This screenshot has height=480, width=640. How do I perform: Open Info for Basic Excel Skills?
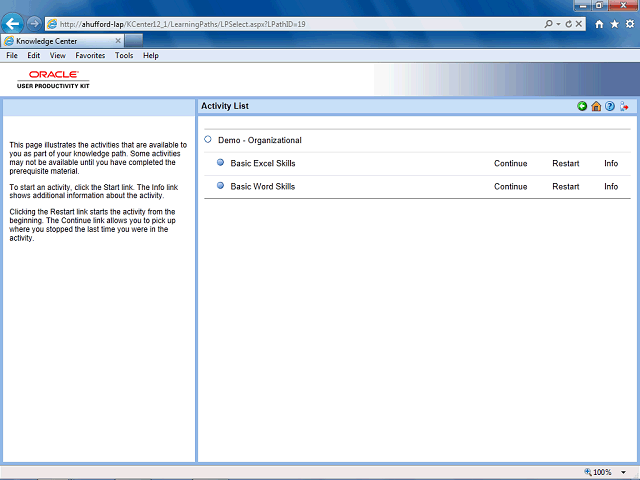(611, 163)
